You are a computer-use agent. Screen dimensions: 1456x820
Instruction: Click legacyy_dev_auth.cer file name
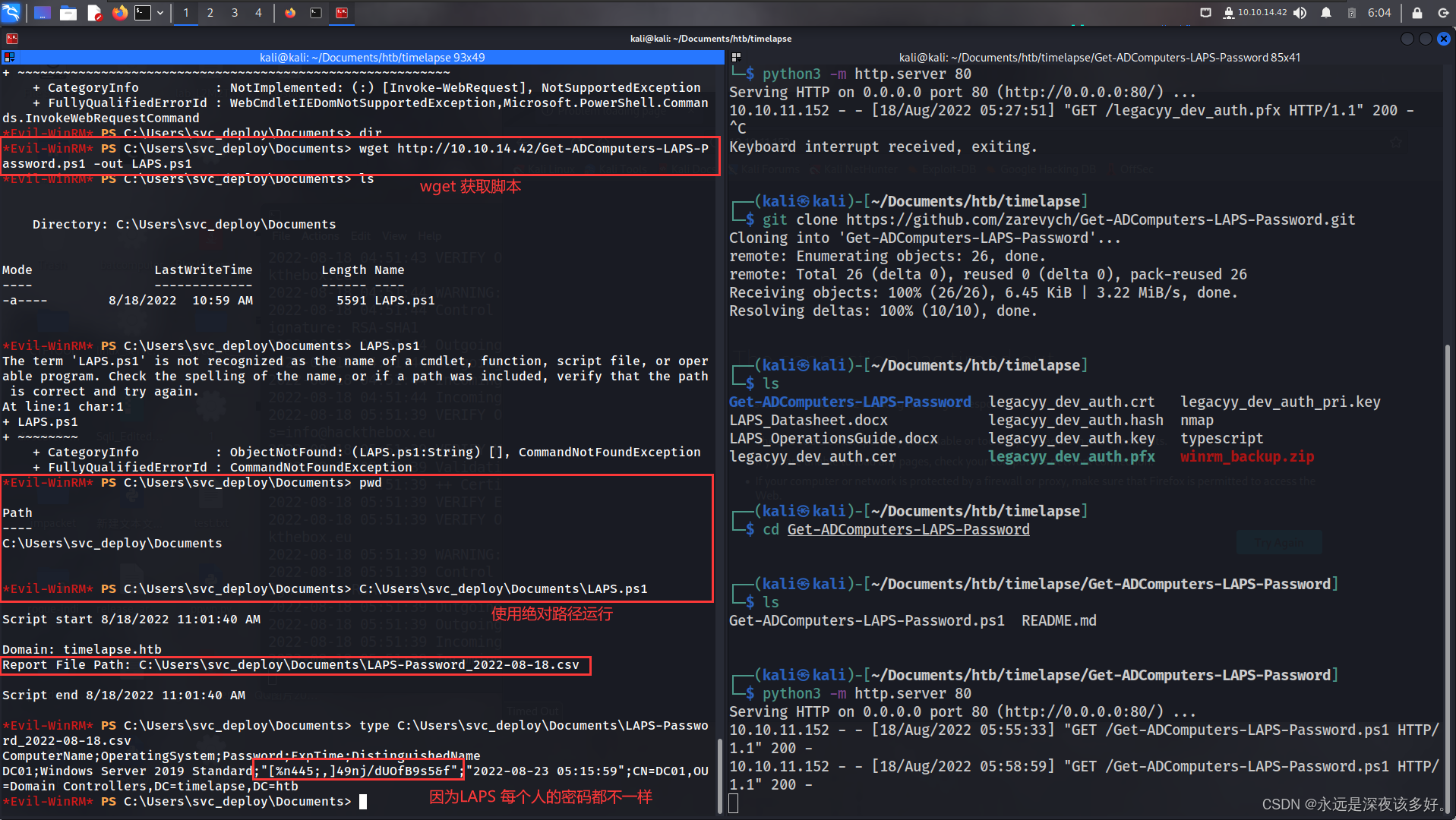coord(813,457)
